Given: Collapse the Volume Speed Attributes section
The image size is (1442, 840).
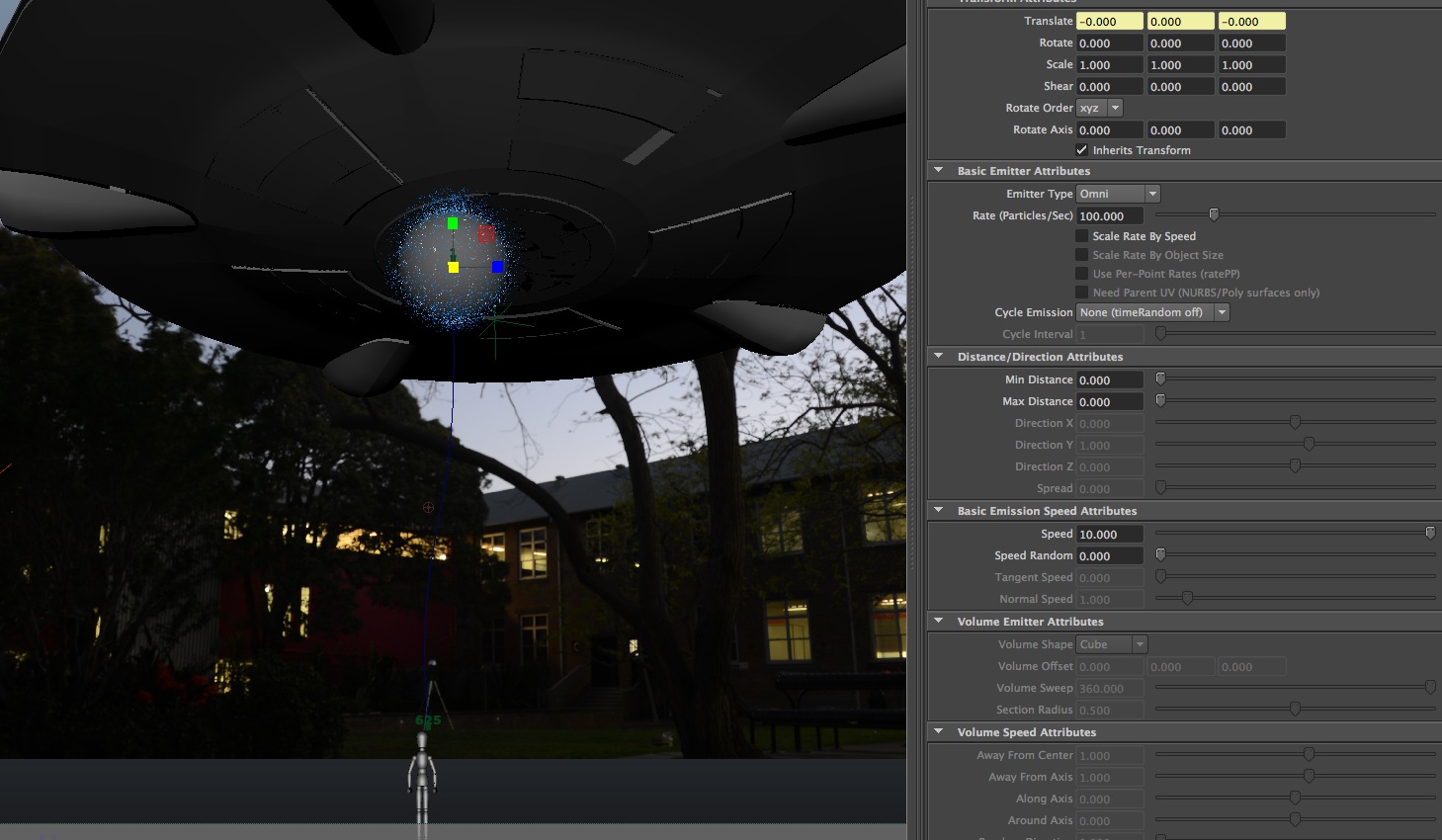Looking at the screenshot, I should (x=939, y=732).
